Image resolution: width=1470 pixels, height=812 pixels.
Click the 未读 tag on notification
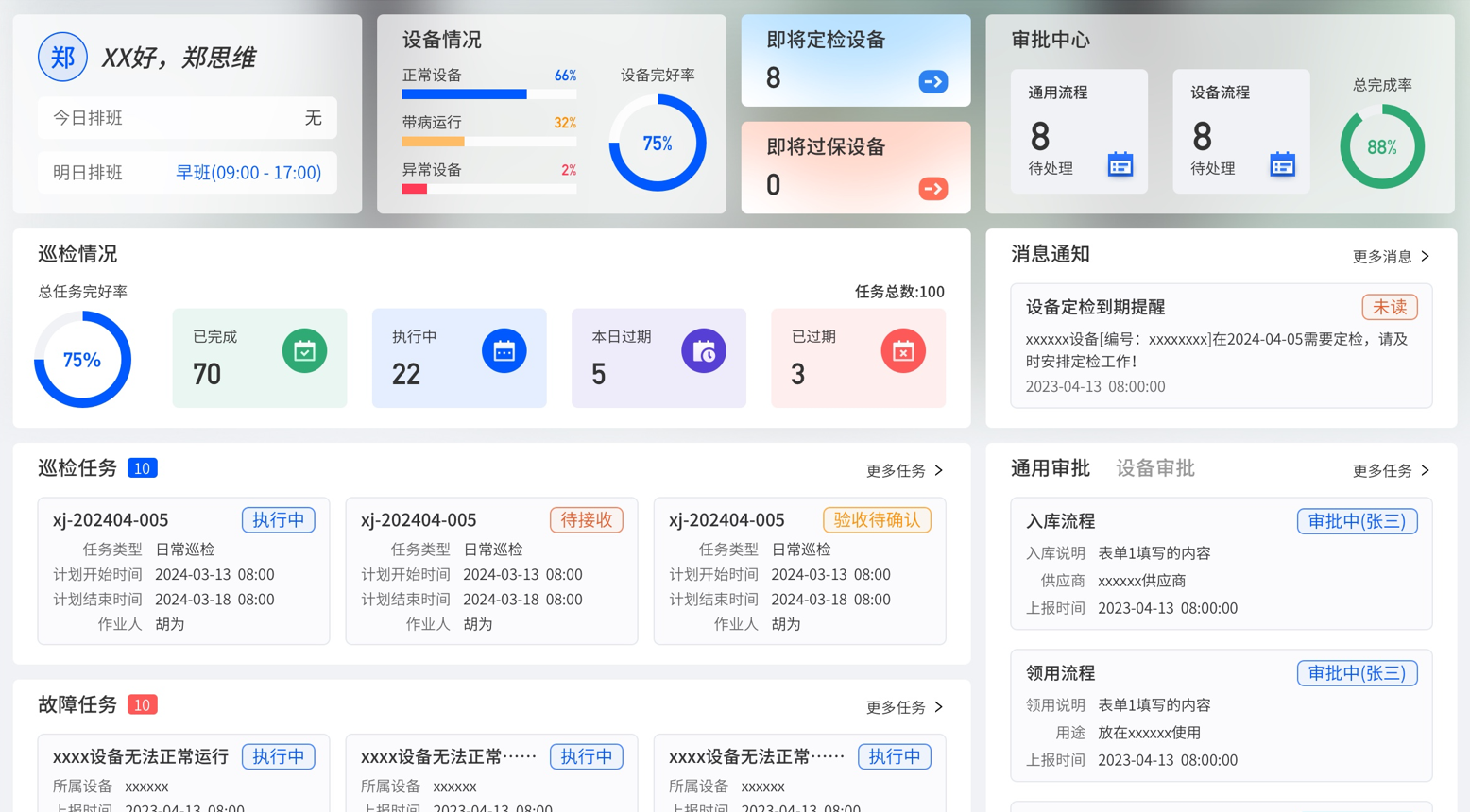pos(1389,308)
